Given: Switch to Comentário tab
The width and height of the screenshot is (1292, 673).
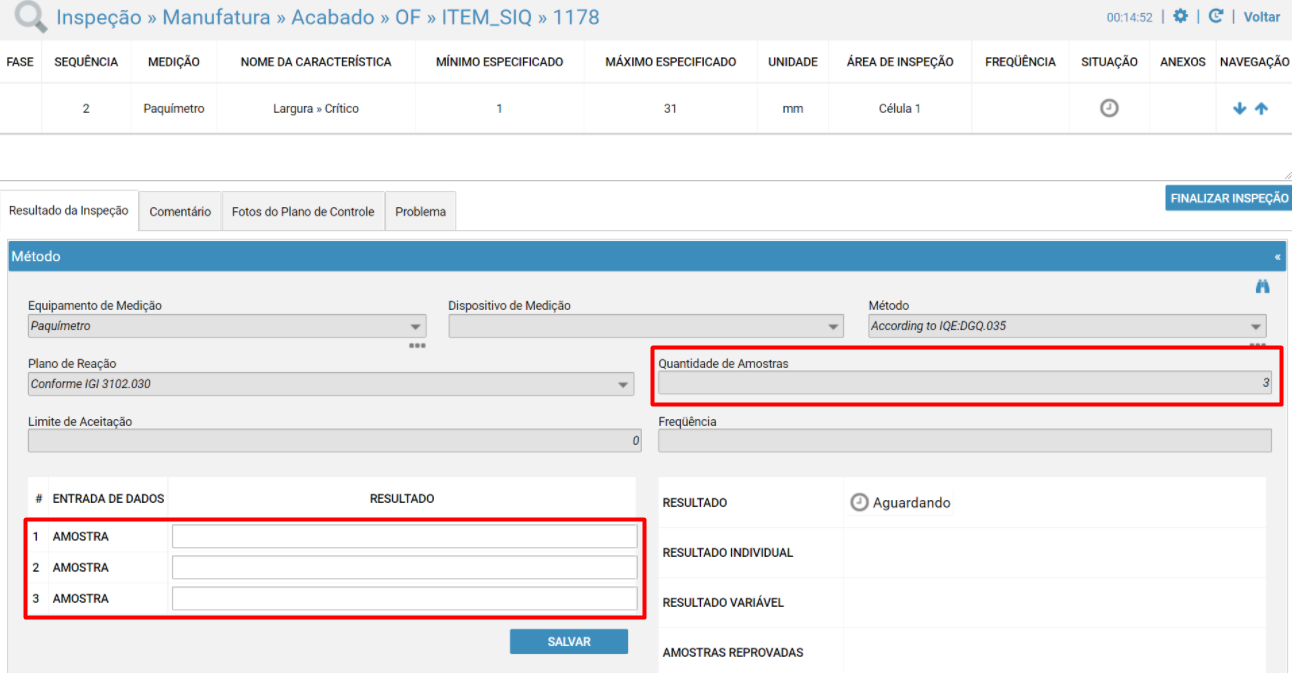Looking at the screenshot, I should [180, 212].
